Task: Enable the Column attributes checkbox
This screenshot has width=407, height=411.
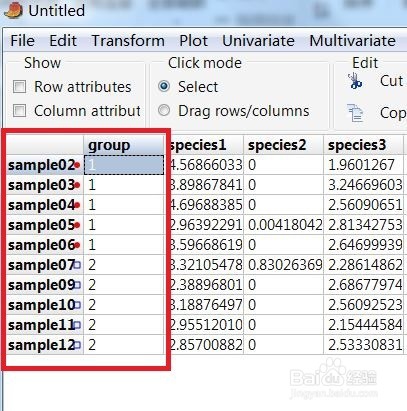Action: pos(19,111)
